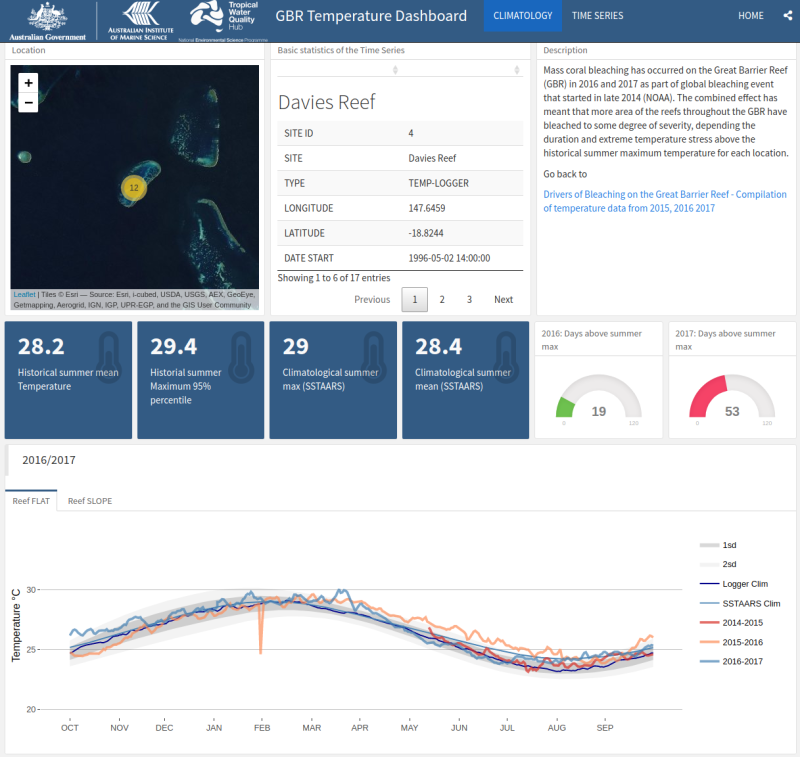This screenshot has height=757, width=800.
Task: Toggle Logger Clim series in legend
Action: coord(734,584)
